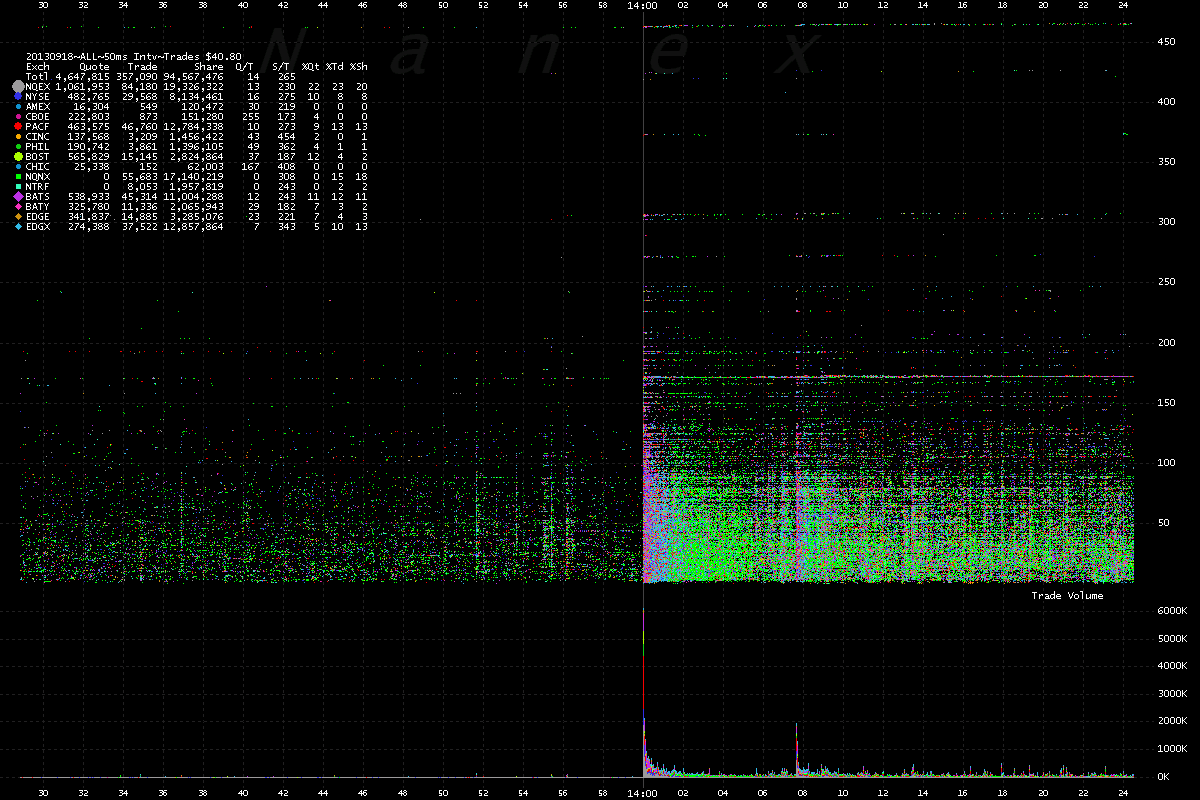Image resolution: width=1200 pixels, height=800 pixels.
Task: Click EDGX share value '12,857,864'
Action: [x=193, y=226]
